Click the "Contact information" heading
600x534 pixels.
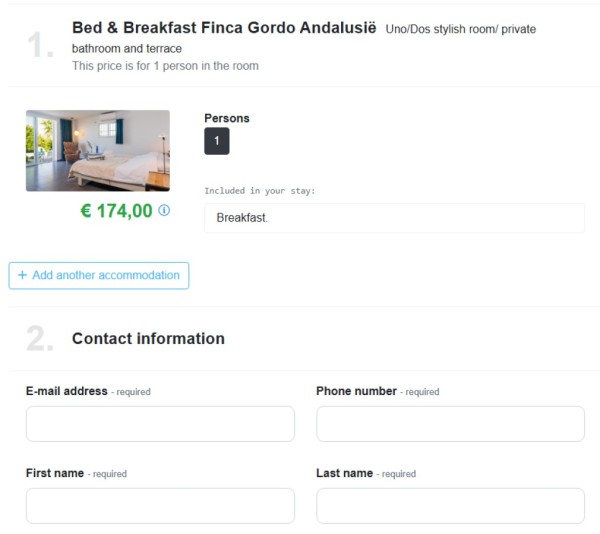pyautogui.click(x=148, y=339)
